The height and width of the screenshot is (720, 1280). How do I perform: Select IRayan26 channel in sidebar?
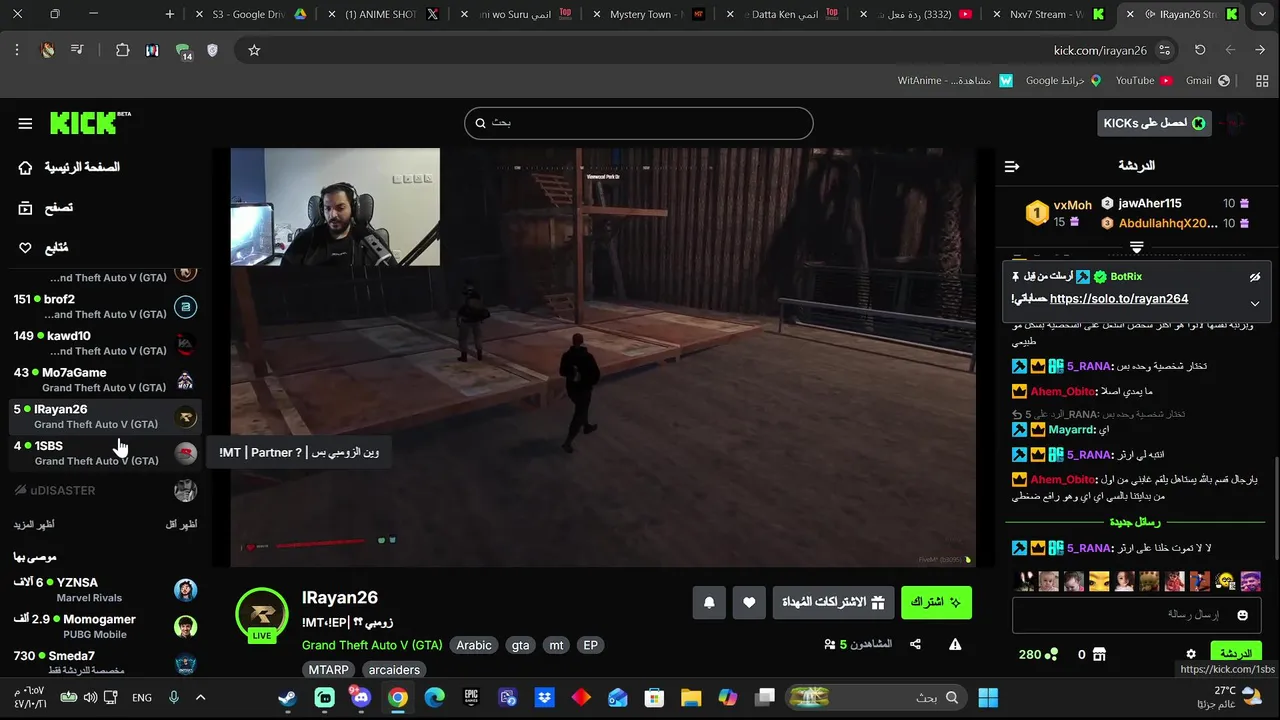[x=105, y=416]
